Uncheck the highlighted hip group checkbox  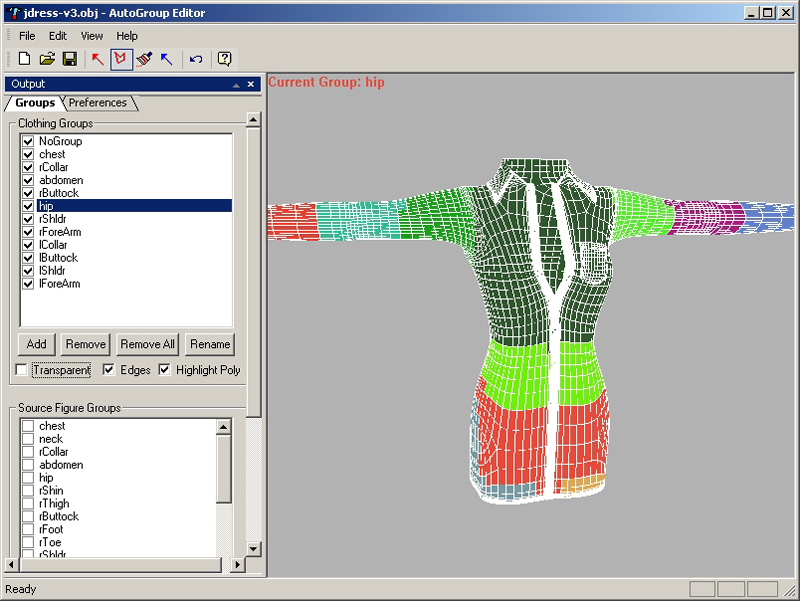(x=28, y=206)
